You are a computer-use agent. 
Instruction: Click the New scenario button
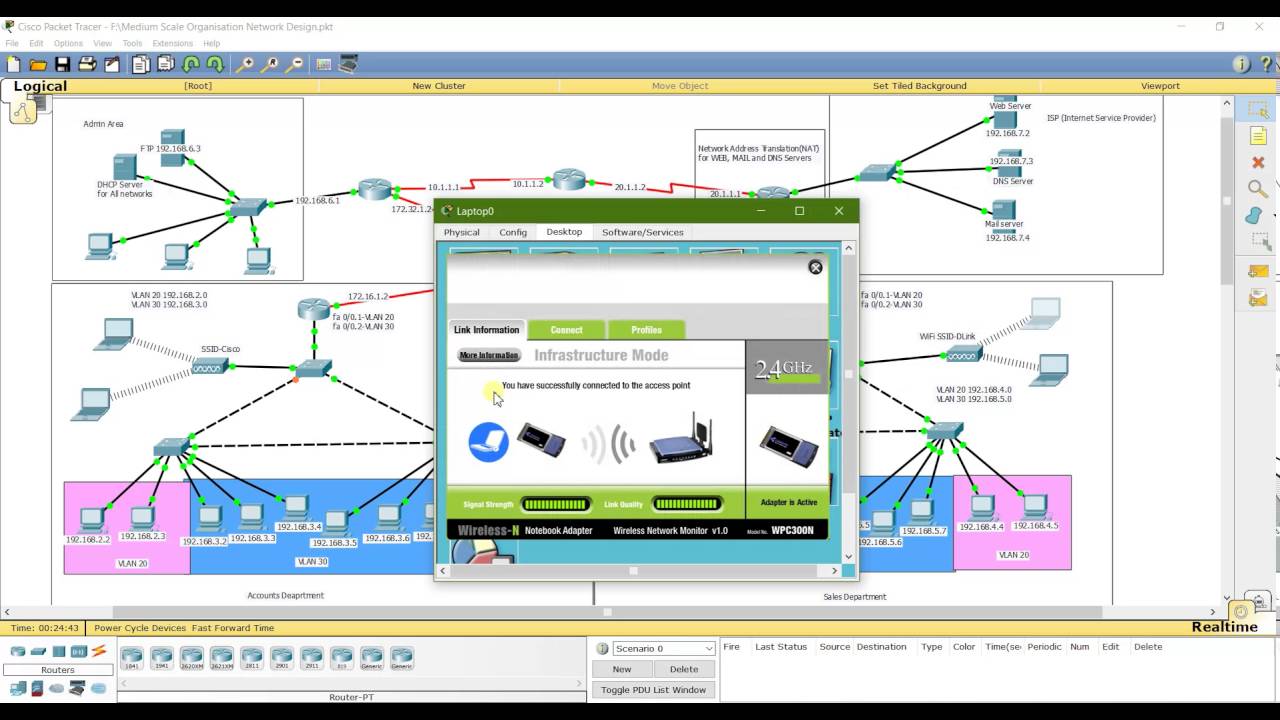click(x=622, y=669)
